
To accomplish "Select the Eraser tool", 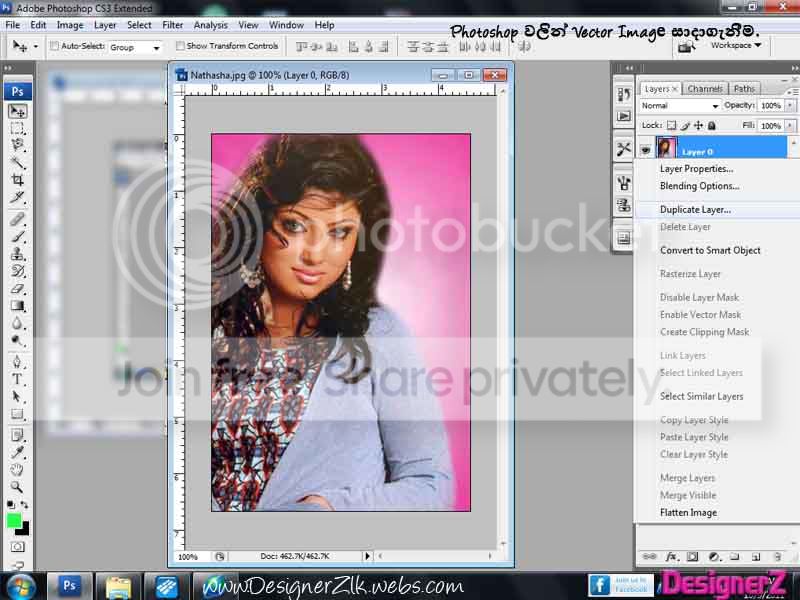I will click(x=17, y=289).
